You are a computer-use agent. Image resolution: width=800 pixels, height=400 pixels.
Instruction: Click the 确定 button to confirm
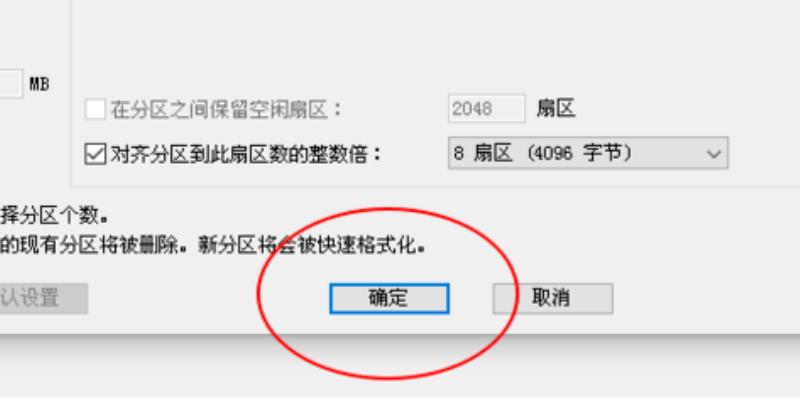click(389, 298)
